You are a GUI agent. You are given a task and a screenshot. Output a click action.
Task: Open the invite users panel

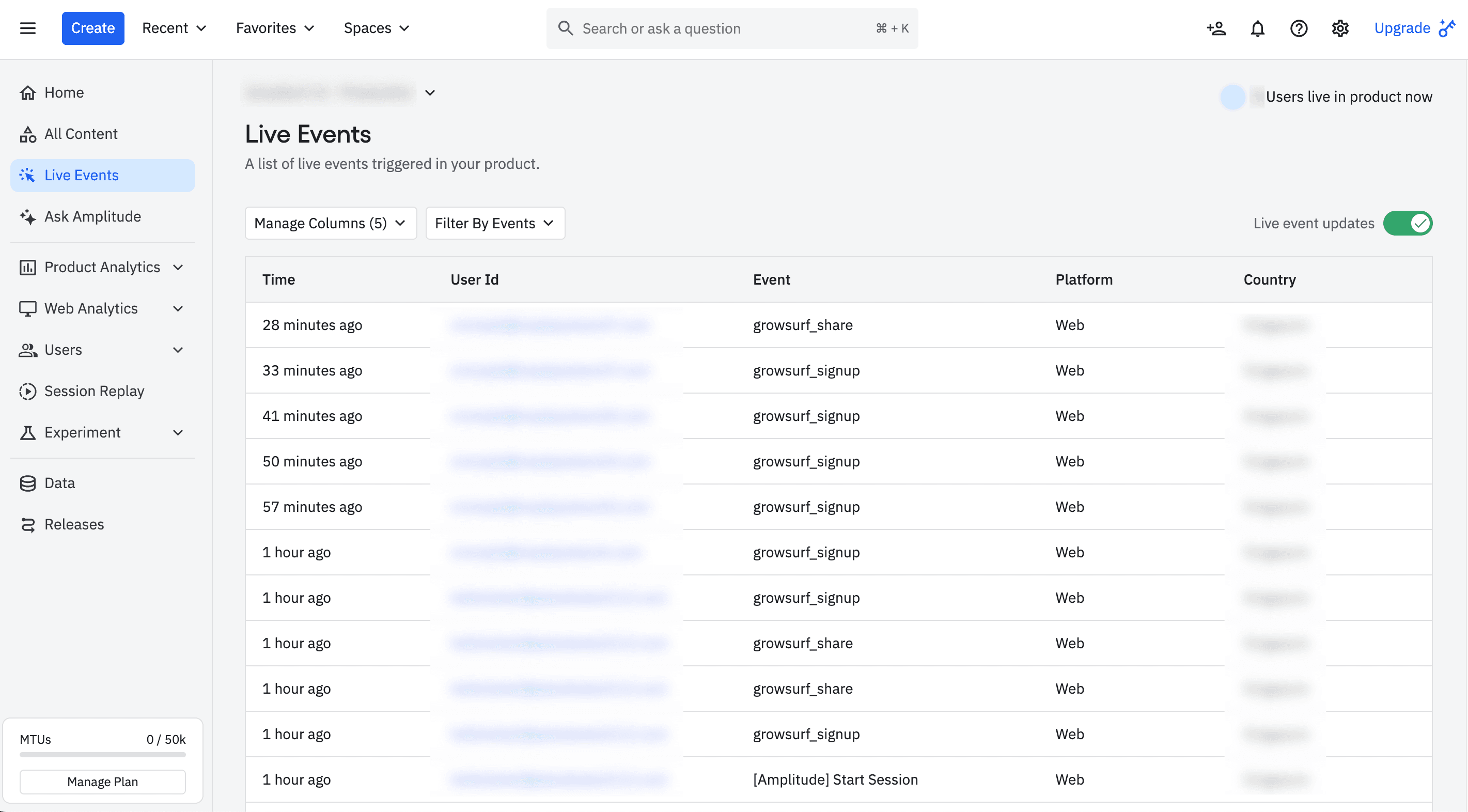pyautogui.click(x=1215, y=28)
